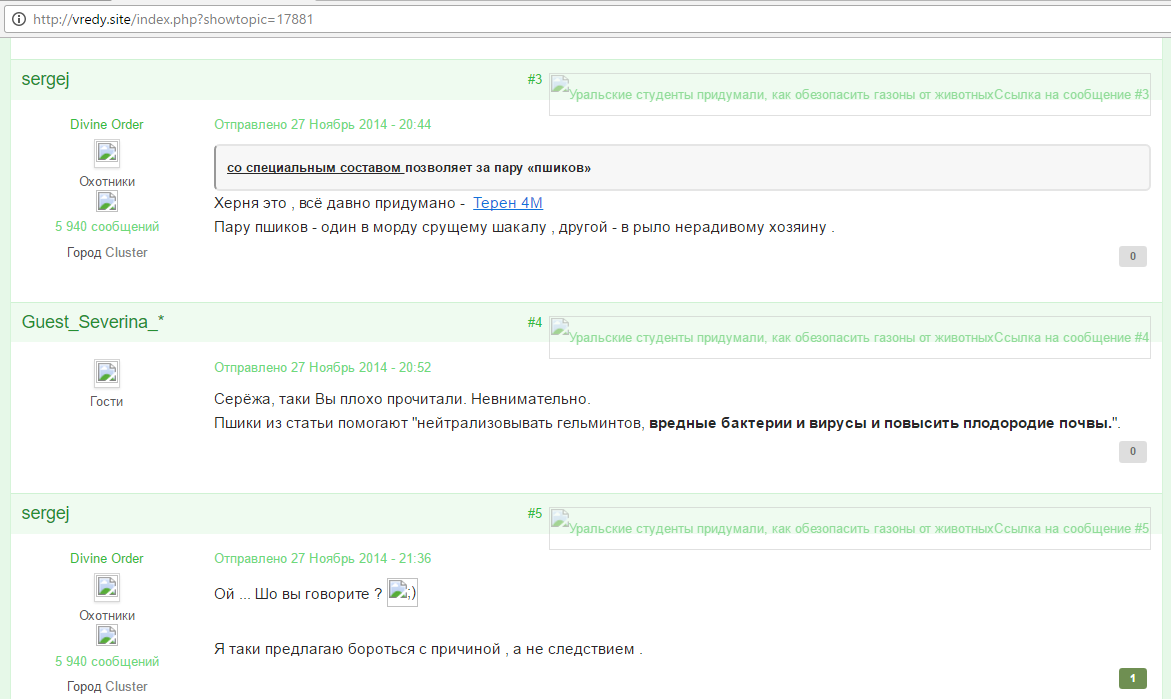Image resolution: width=1171 pixels, height=699 pixels.
Task: Click broken avatar image in post #3
Action: coord(107,153)
